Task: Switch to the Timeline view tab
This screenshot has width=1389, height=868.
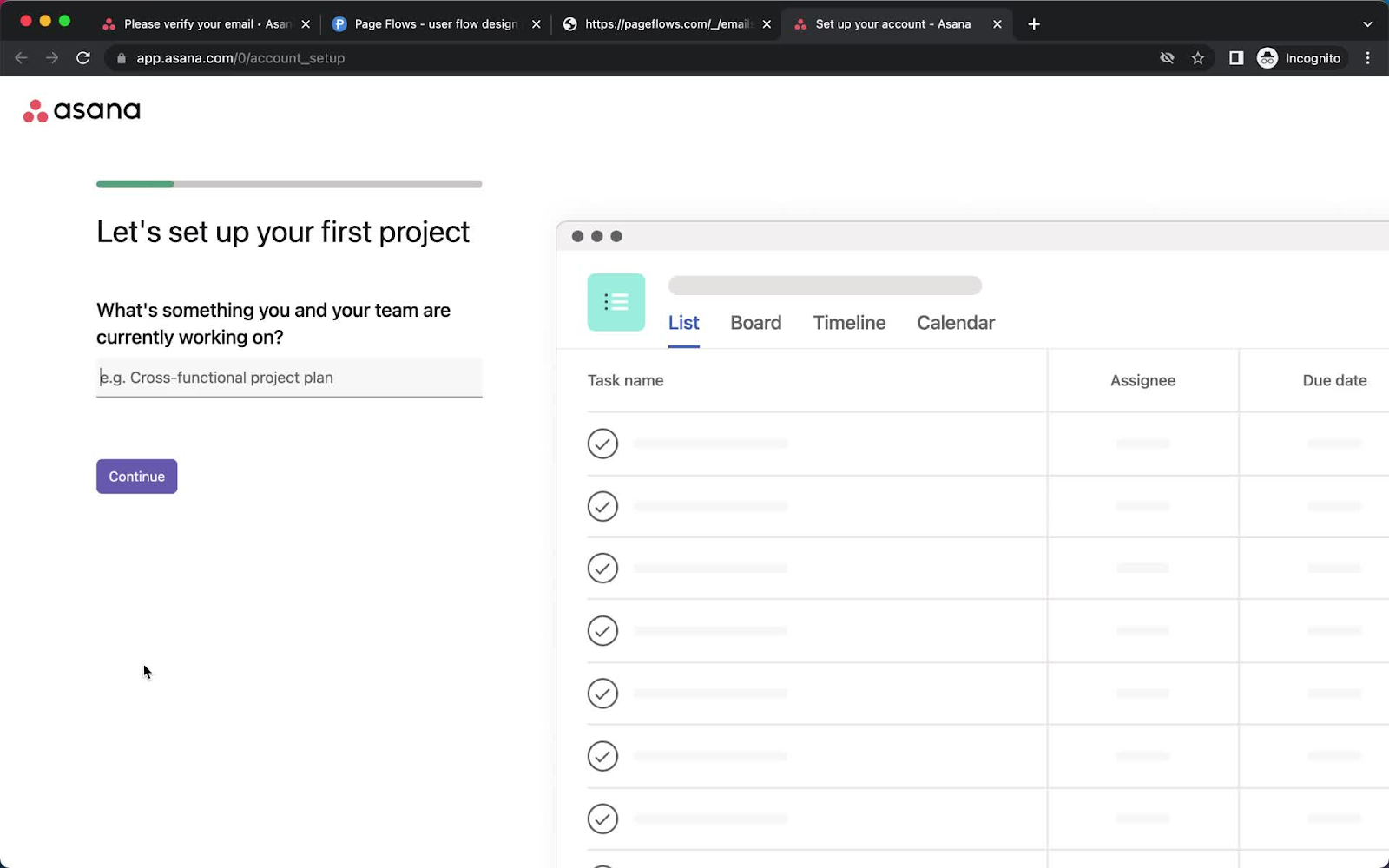Action: tap(849, 323)
